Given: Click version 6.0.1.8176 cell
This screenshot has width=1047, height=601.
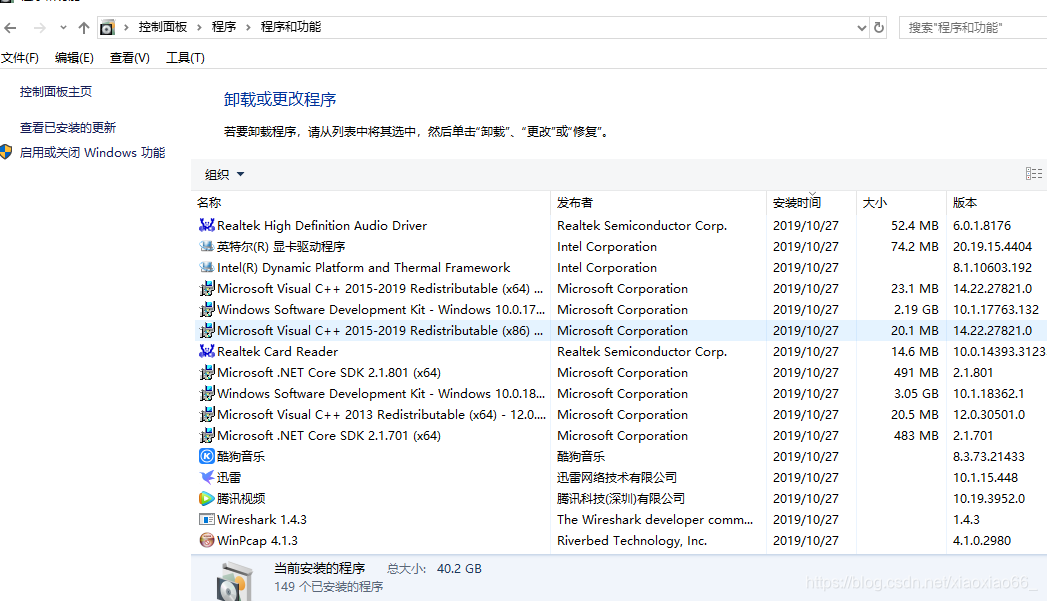Looking at the screenshot, I should pyautogui.click(x=982, y=226).
